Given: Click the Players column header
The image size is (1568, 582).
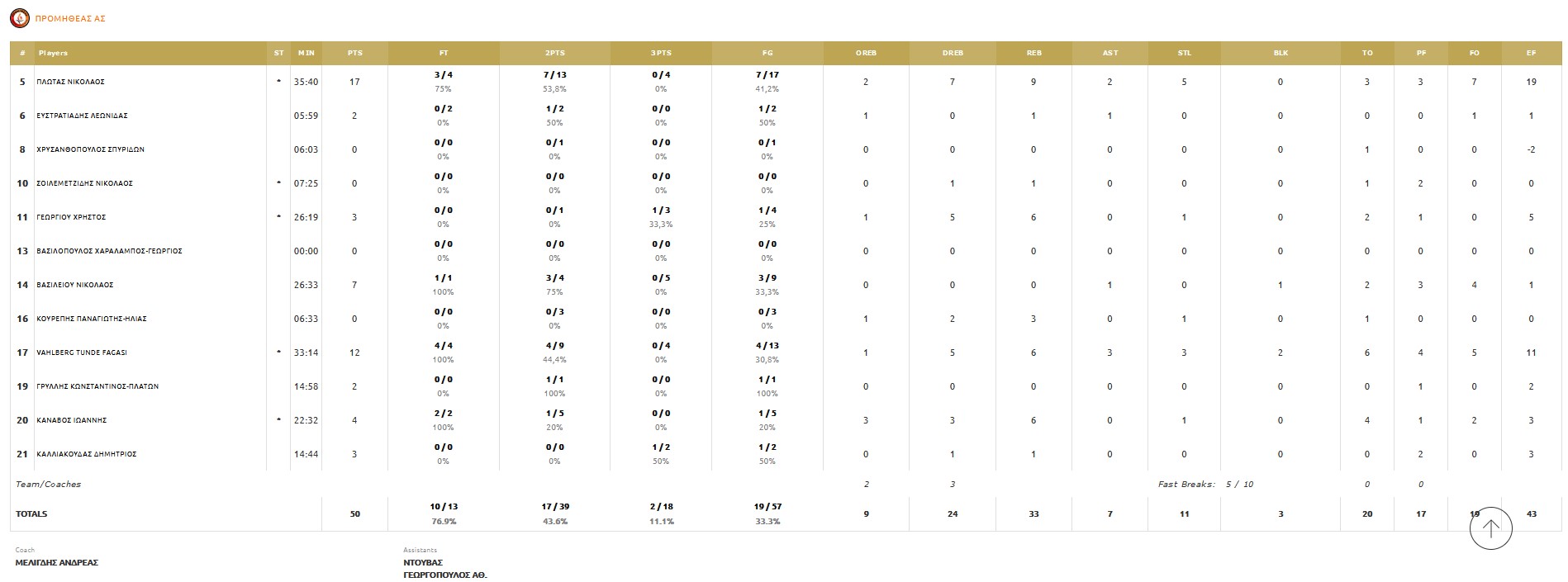Looking at the screenshot, I should pyautogui.click(x=53, y=53).
